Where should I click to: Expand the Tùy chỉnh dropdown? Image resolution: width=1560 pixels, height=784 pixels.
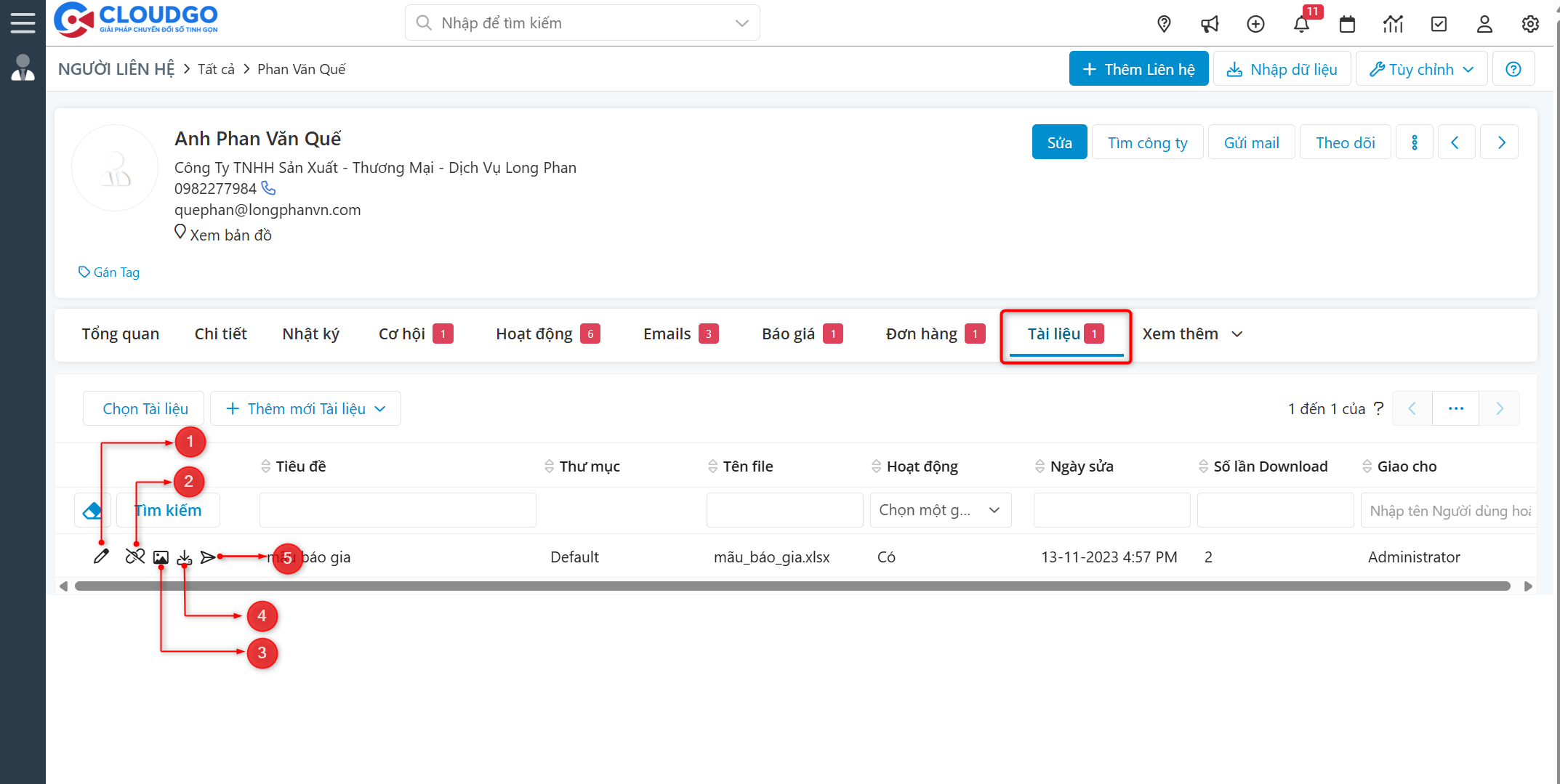coord(1421,69)
